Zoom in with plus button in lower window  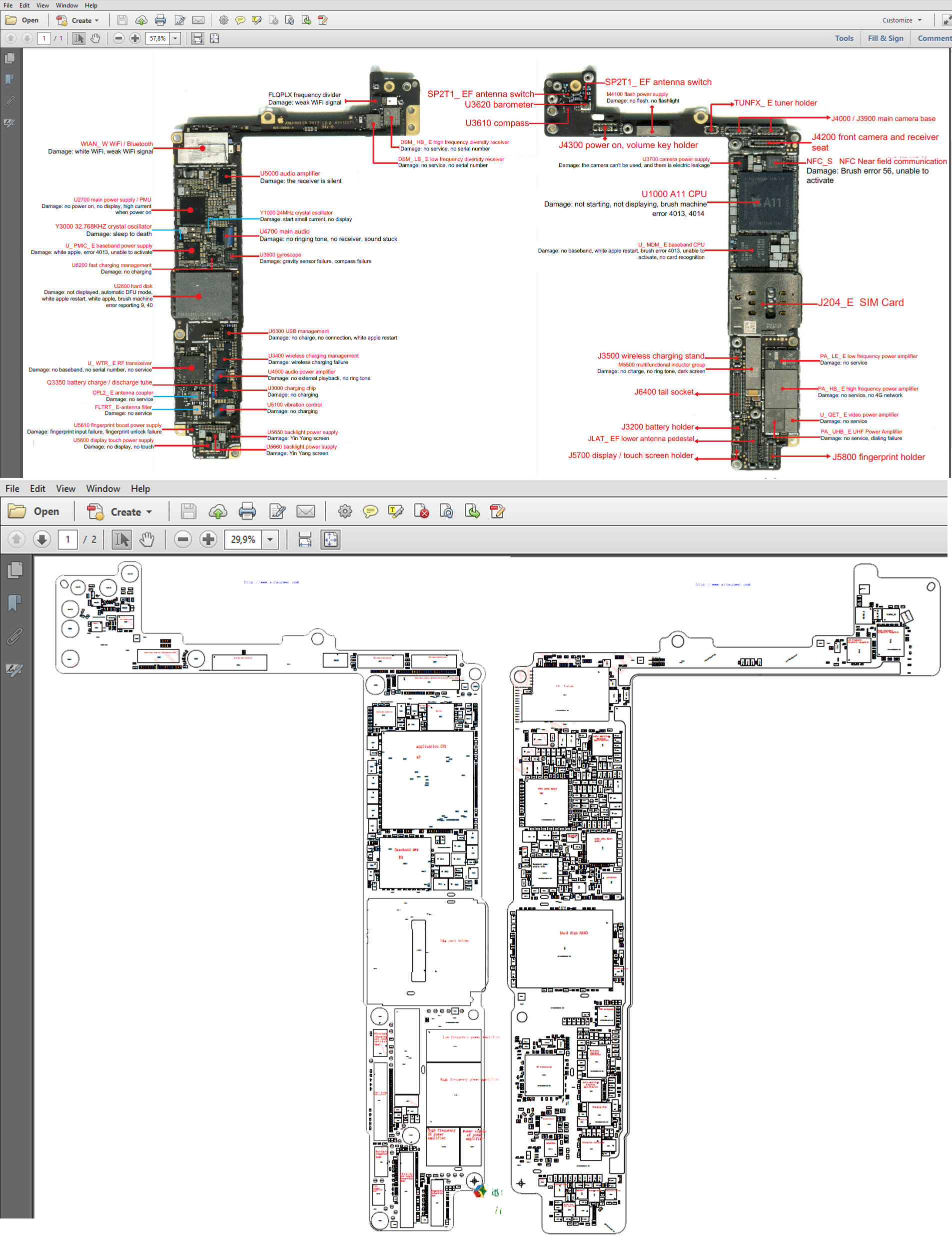(208, 540)
